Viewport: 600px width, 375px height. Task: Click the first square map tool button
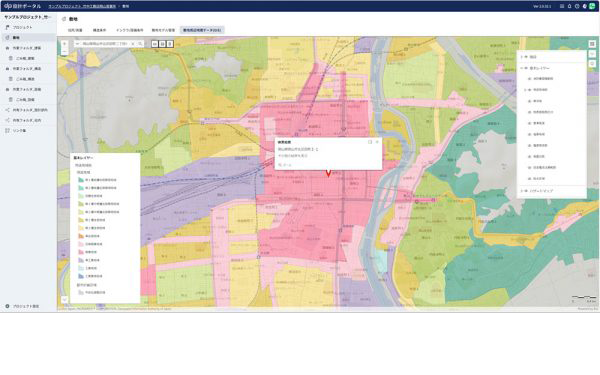click(155, 44)
